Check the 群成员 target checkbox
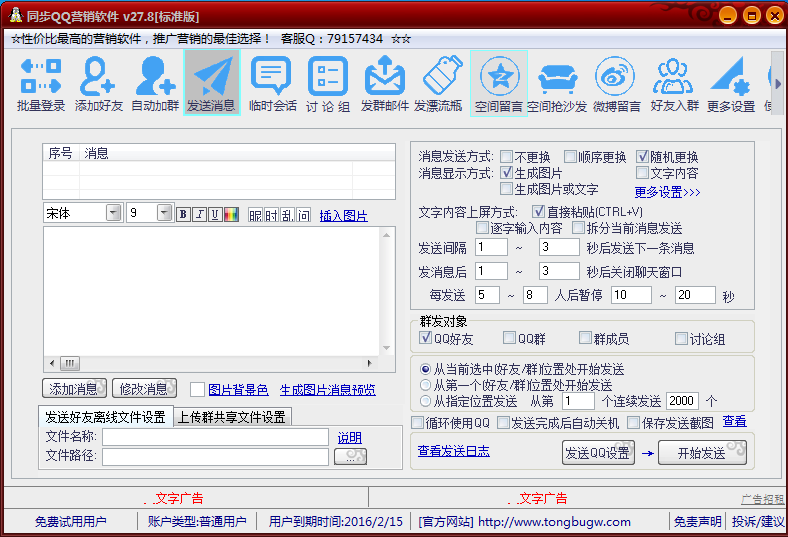Viewport: 788px width, 537px height. (x=585, y=338)
